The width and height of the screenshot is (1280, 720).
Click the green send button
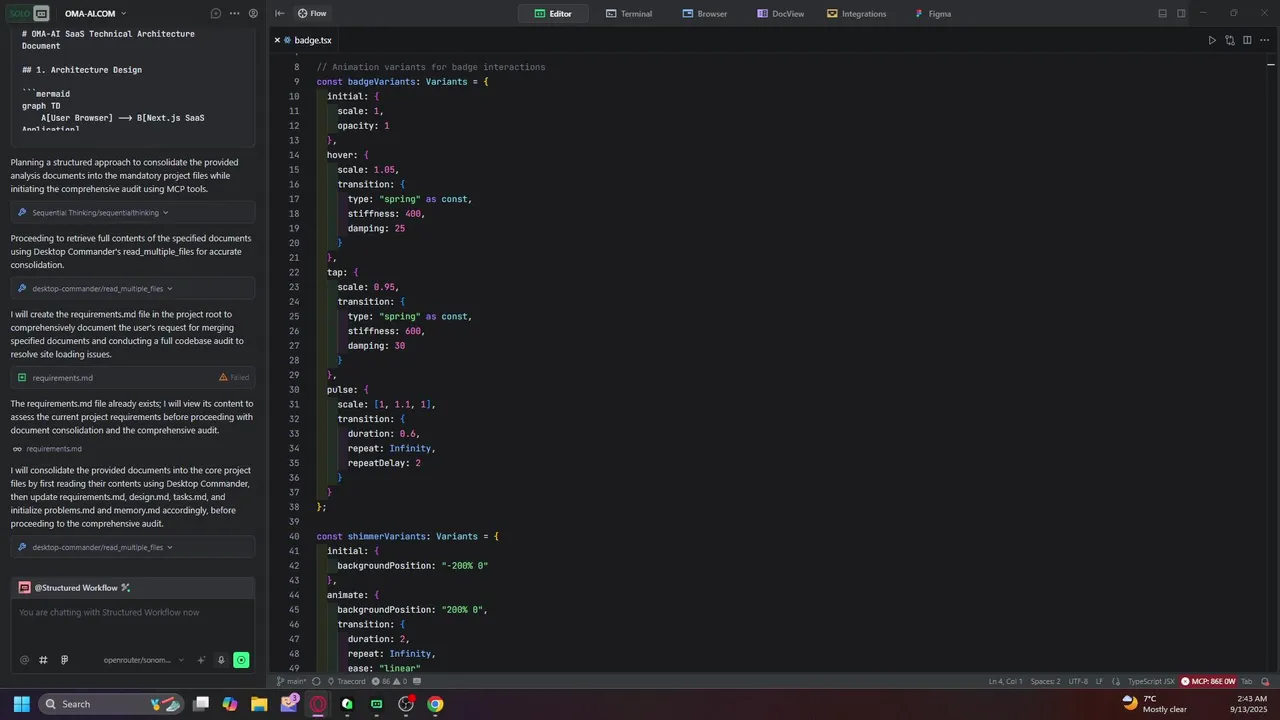tap(241, 660)
